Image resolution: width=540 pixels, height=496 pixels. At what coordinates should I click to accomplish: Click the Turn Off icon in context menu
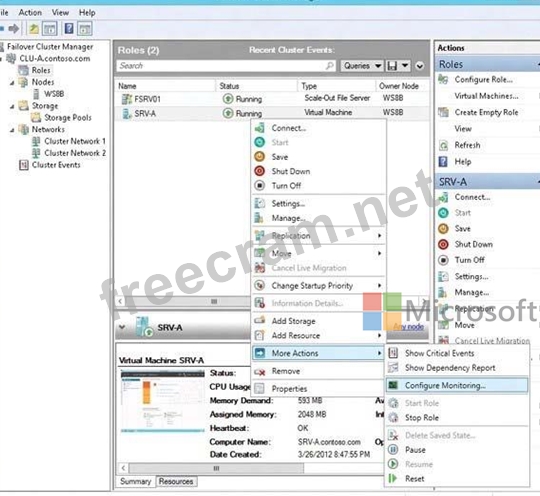(259, 186)
